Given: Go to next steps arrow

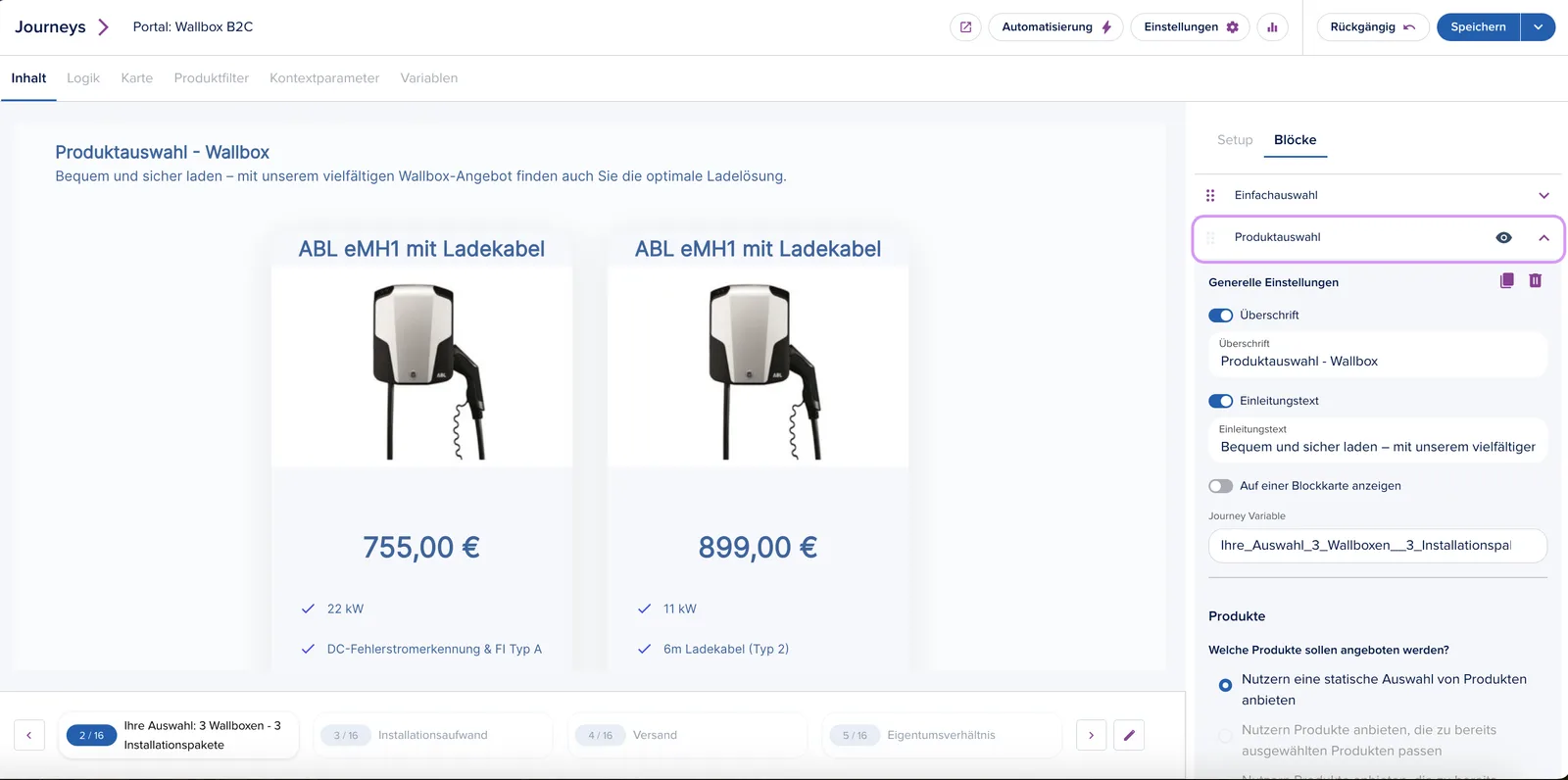Looking at the screenshot, I should 1091,735.
